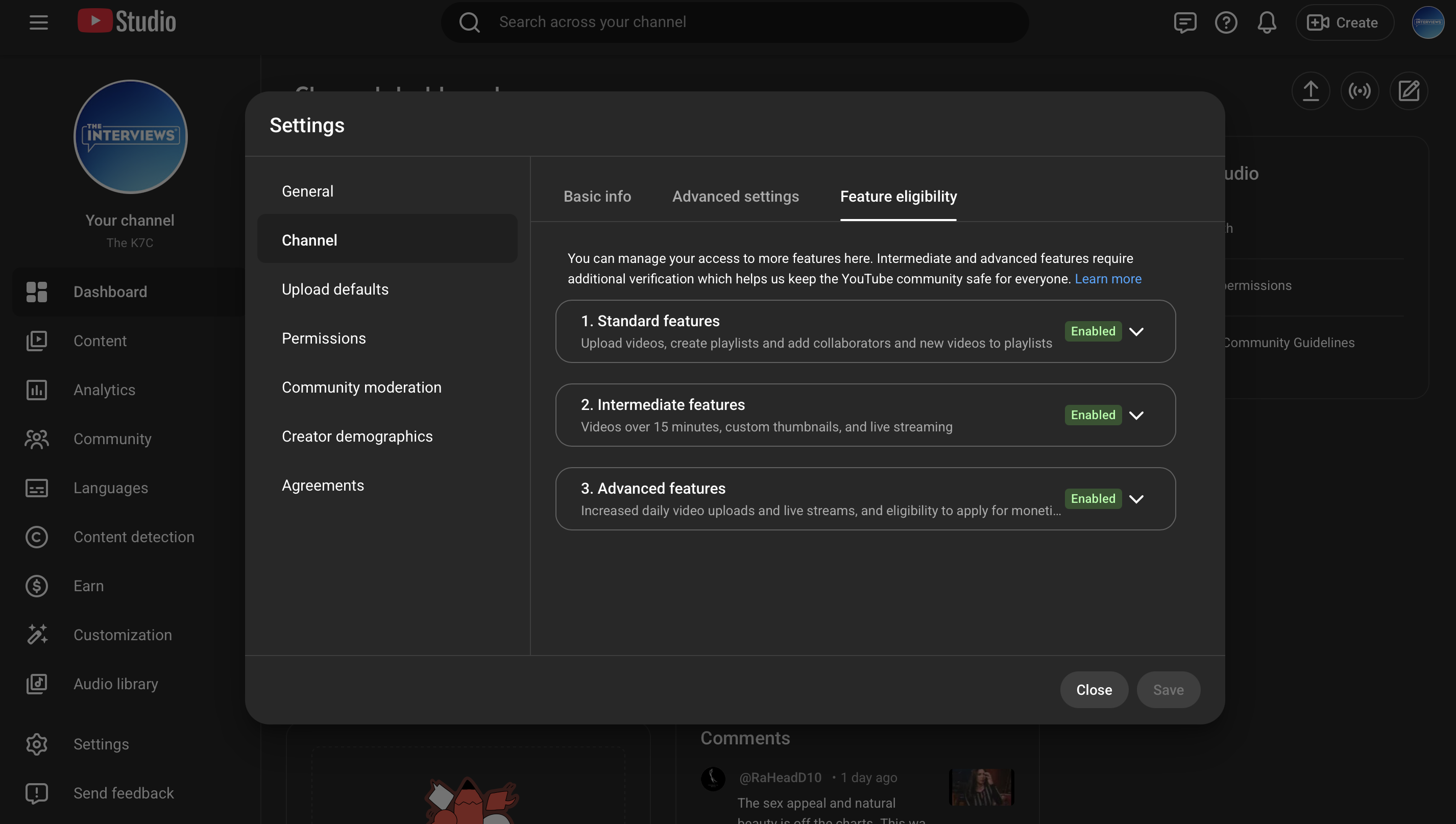Expand the Advanced features chevron
Viewport: 1456px width, 824px height.
pos(1136,499)
